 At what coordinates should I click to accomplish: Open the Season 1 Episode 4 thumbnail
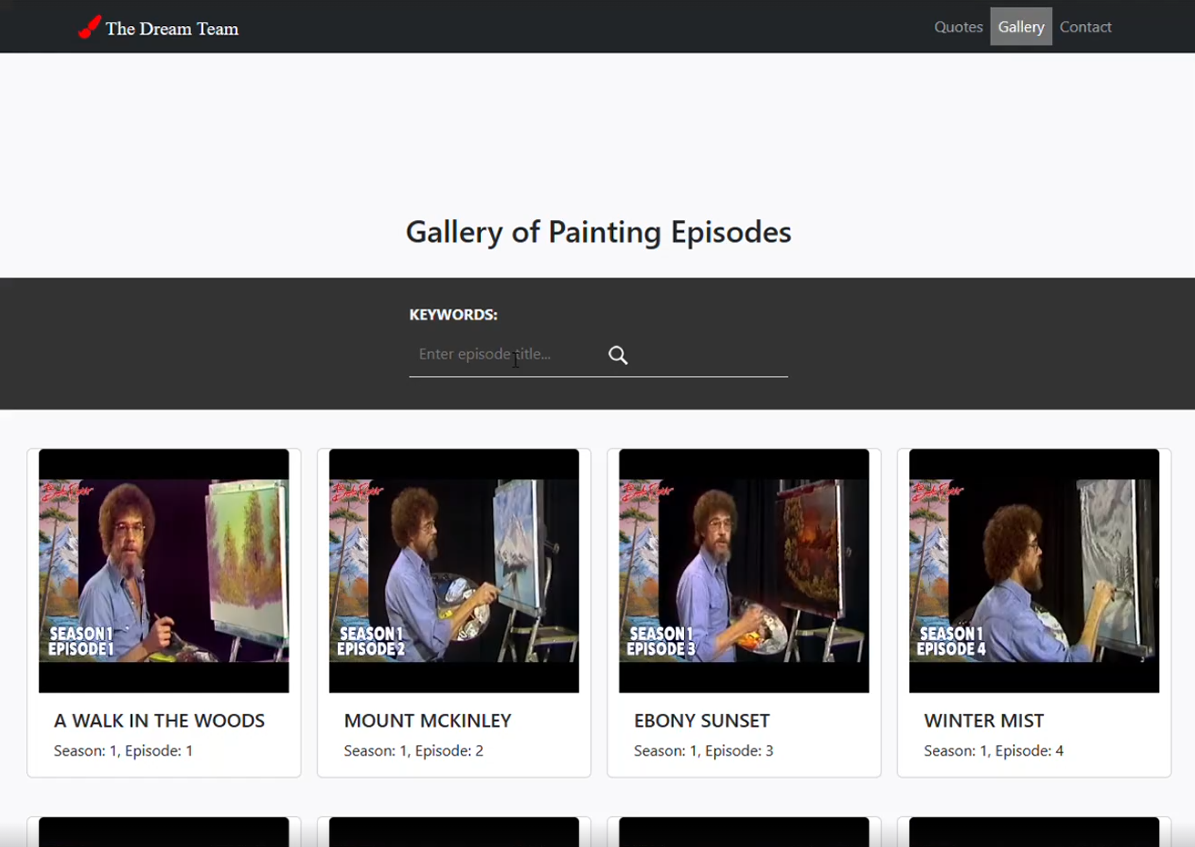[1034, 571]
